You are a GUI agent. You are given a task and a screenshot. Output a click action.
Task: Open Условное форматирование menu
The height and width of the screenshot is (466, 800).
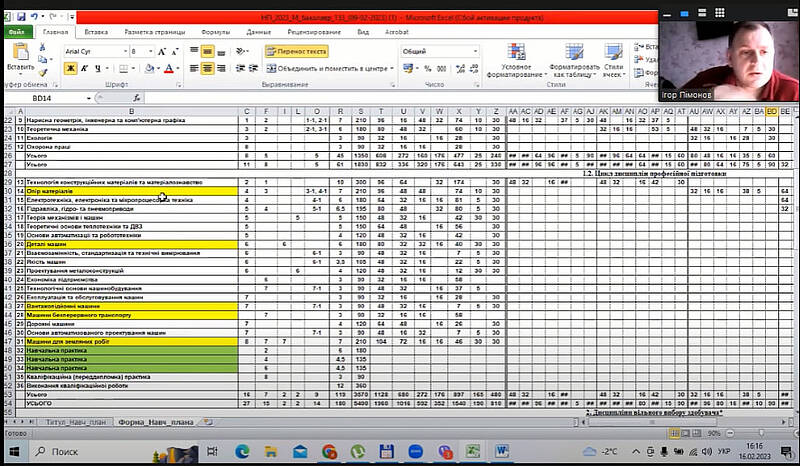516,61
